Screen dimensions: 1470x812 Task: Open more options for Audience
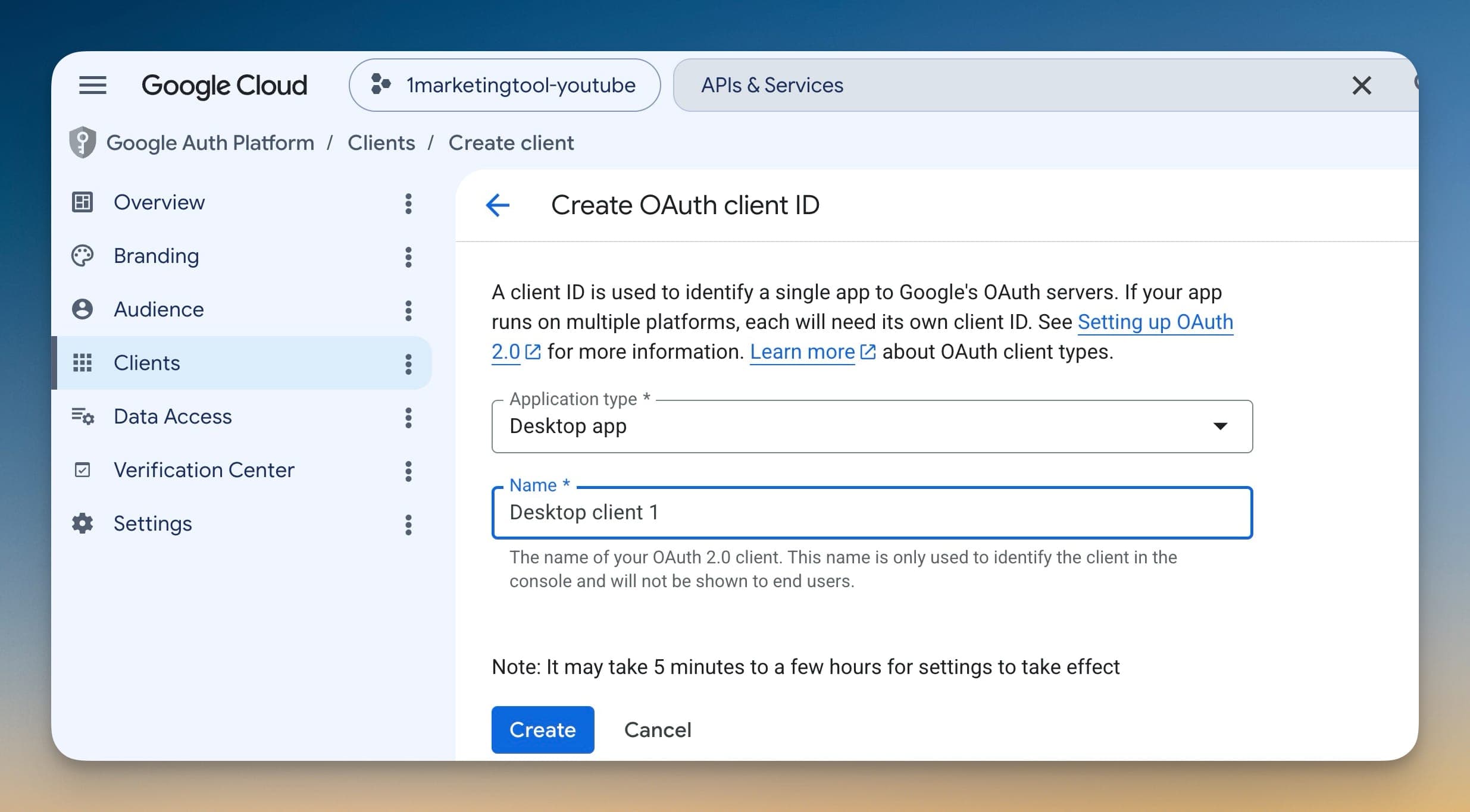point(408,311)
